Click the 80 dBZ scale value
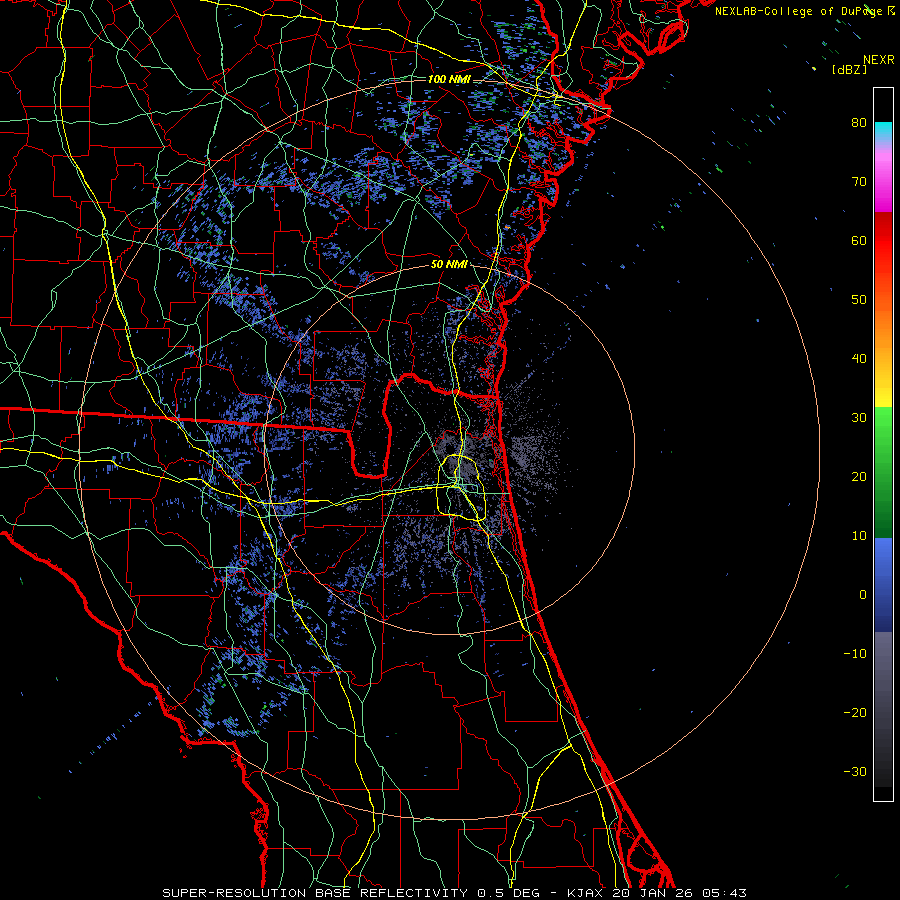 (x=859, y=122)
